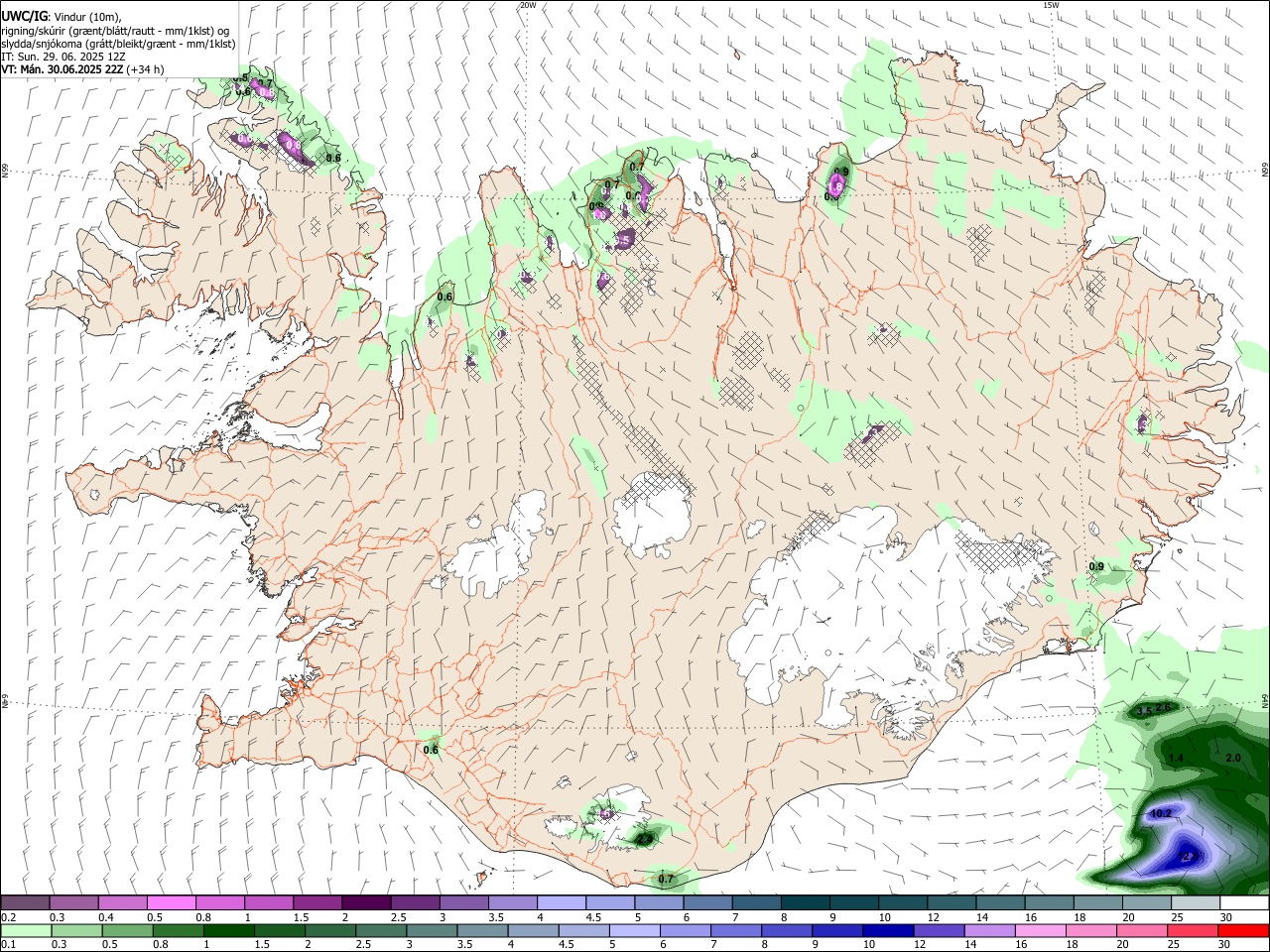The width and height of the screenshot is (1270, 952).
Task: Click the '20W' longitude label at top
Action: [x=528, y=5]
